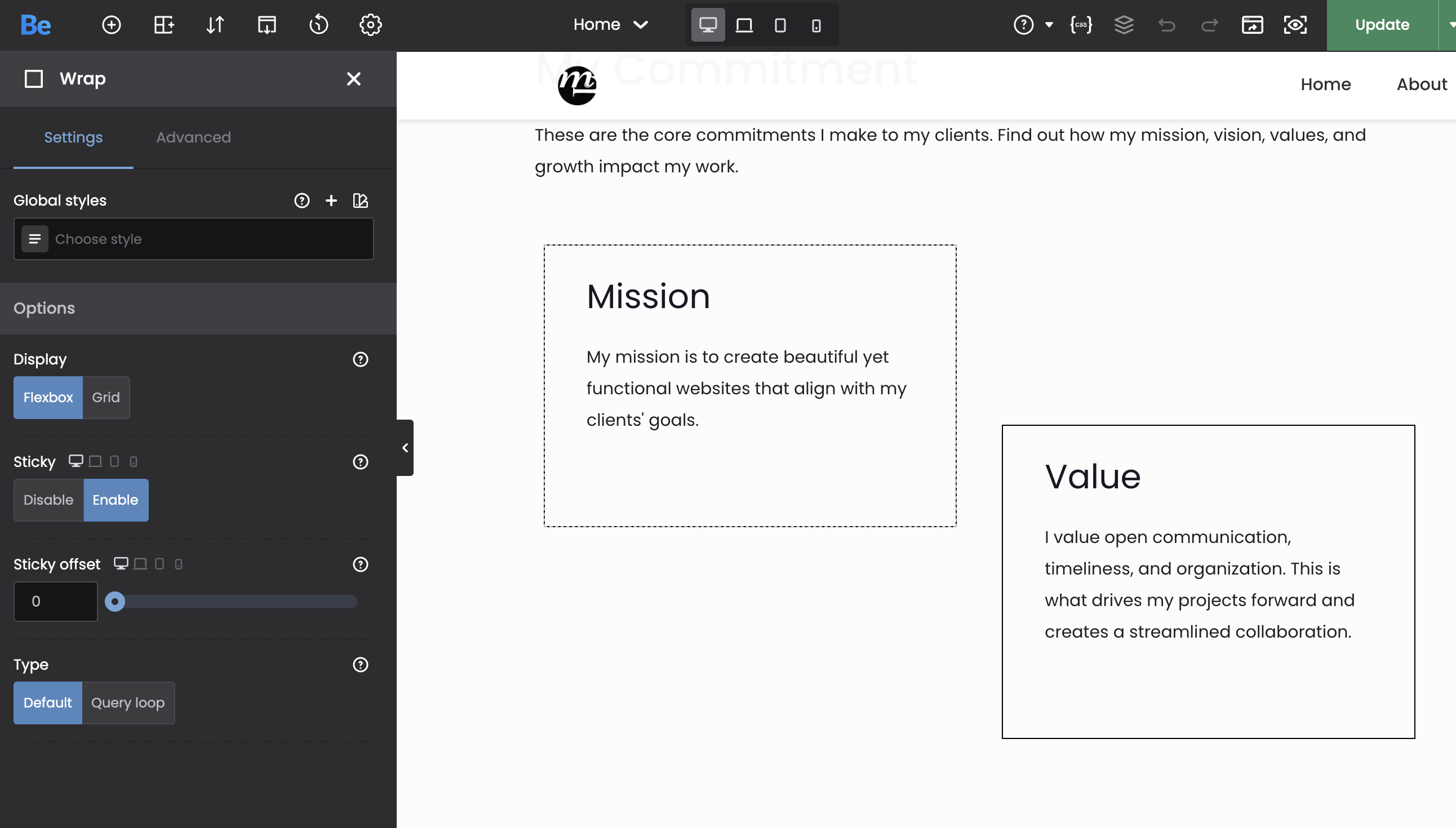Click the preview eye icon
This screenshot has height=828, width=1456.
[x=1295, y=25]
